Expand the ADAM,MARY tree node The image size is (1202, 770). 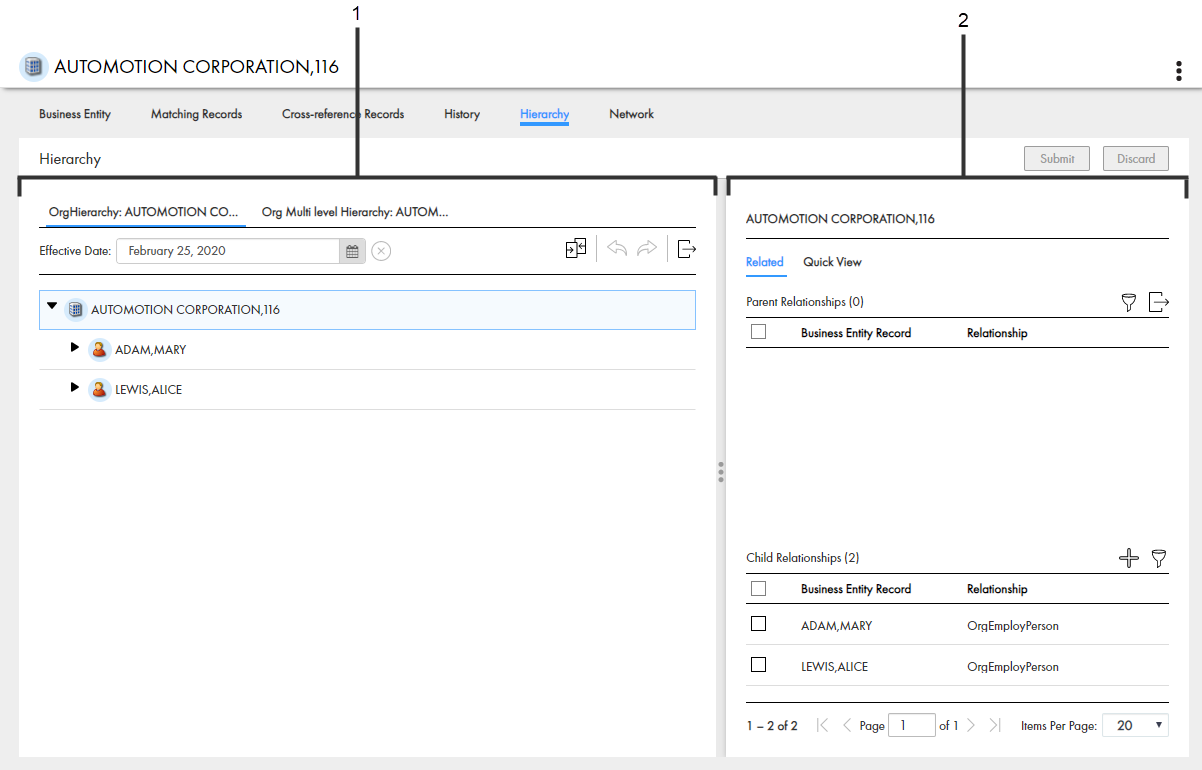pyautogui.click(x=74, y=348)
